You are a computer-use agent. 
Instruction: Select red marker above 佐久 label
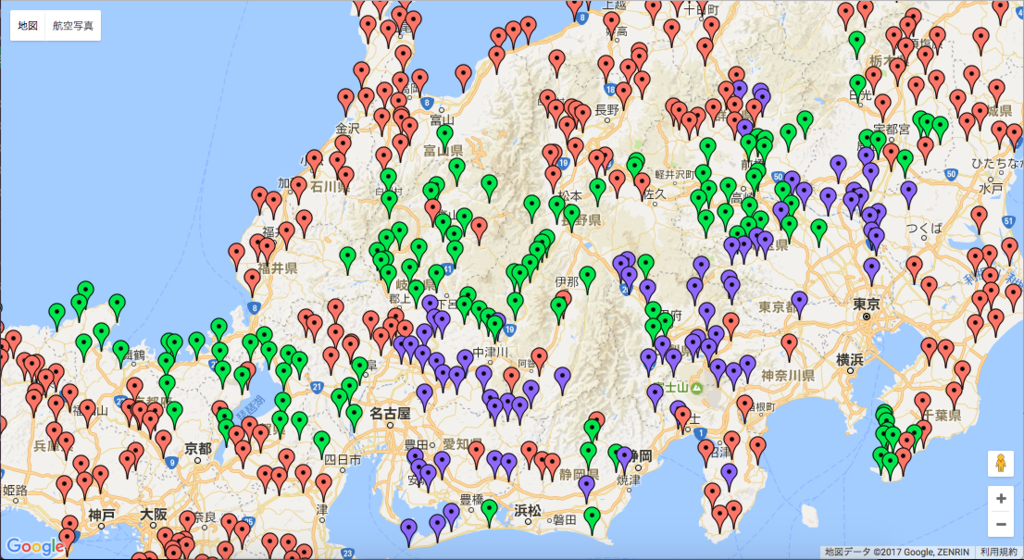(x=642, y=185)
